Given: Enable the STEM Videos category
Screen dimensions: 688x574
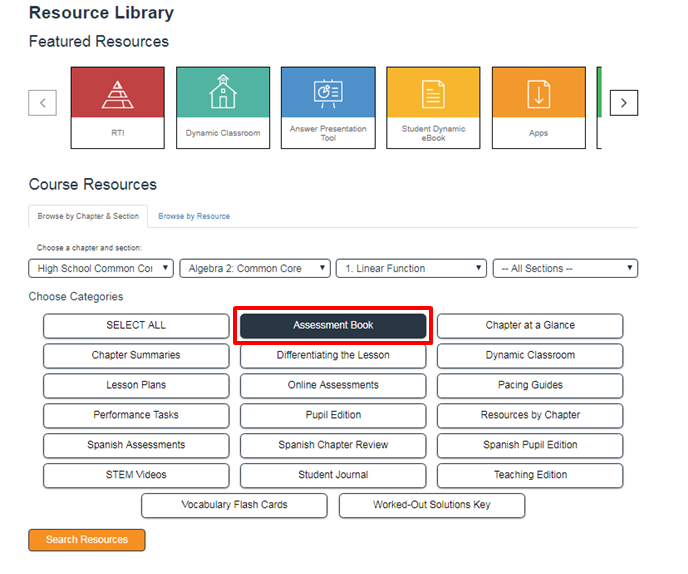Looking at the screenshot, I should (136, 475).
